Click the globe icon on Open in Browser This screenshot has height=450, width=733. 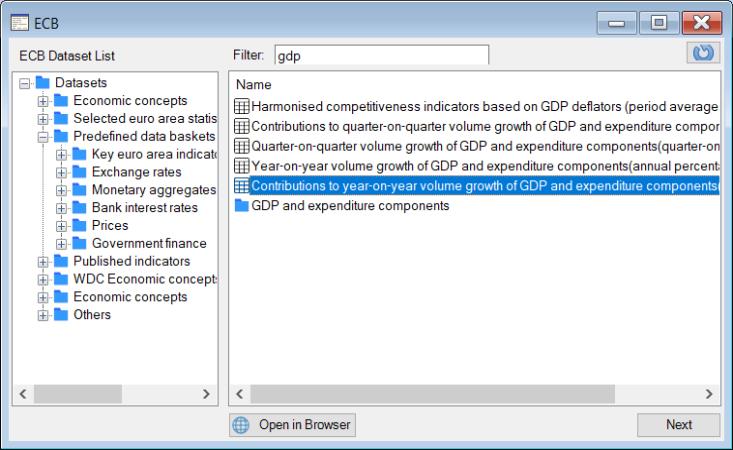click(x=241, y=425)
